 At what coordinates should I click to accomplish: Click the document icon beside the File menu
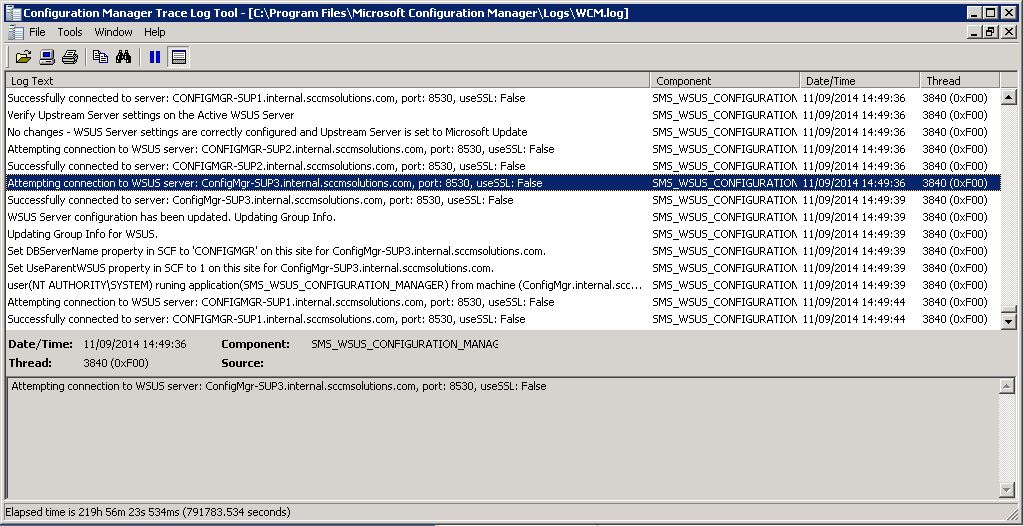(14, 32)
